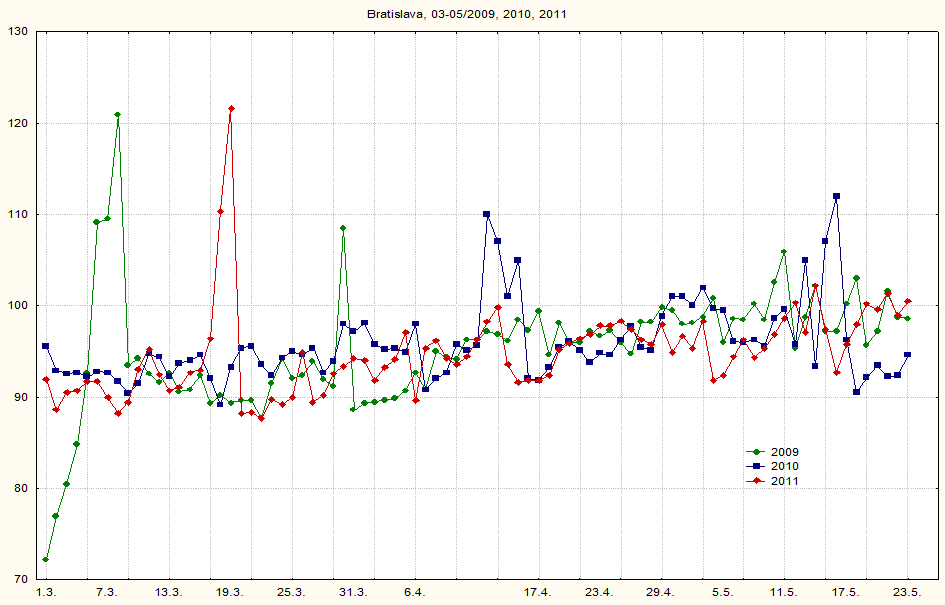This screenshot has height=605, width=945.
Task: Click the lowest green point at 1.3.
Action: pyautogui.click(x=46, y=559)
